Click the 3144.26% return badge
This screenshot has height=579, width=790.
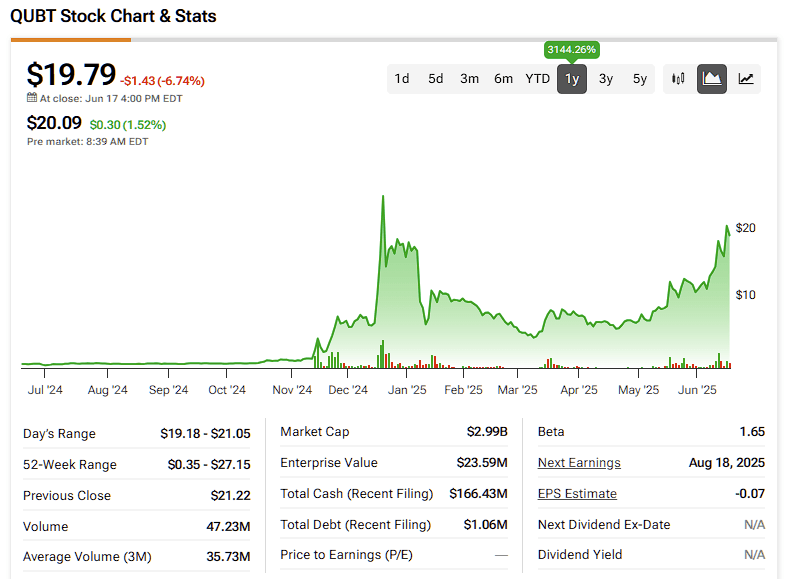tap(572, 49)
